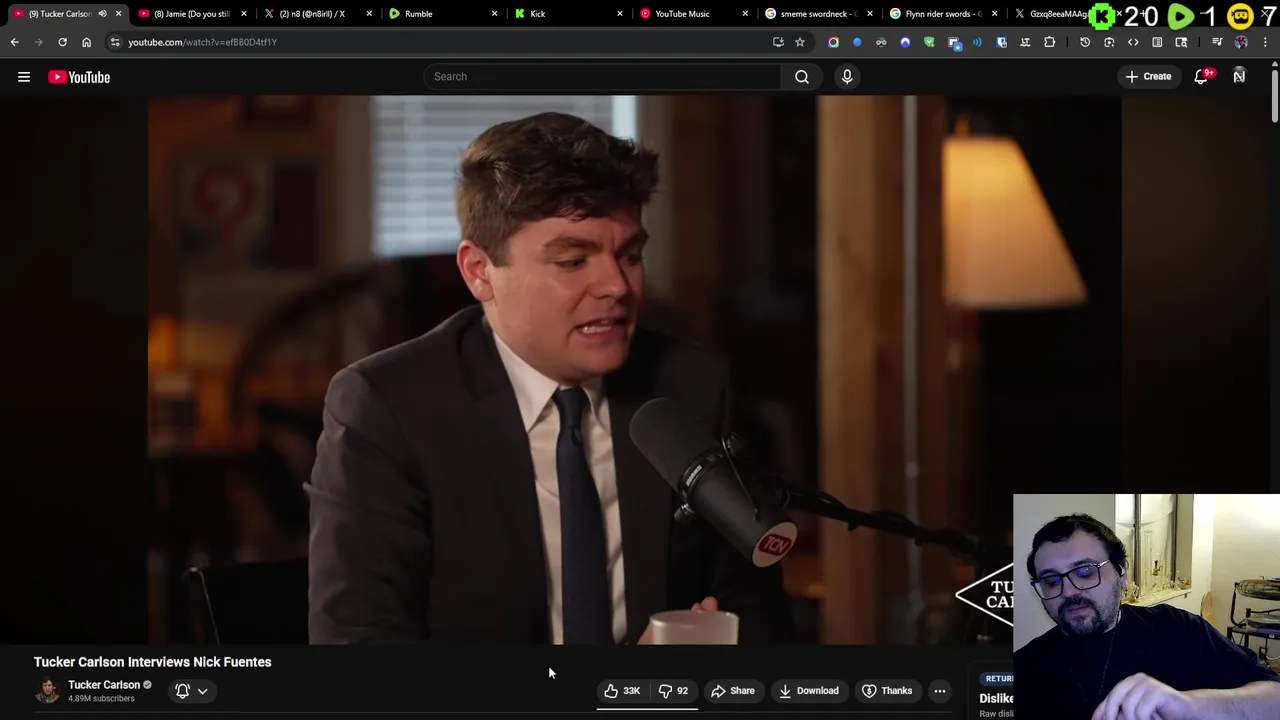Screen dimensions: 1280x720
Task: Share the video
Action: 733,691
